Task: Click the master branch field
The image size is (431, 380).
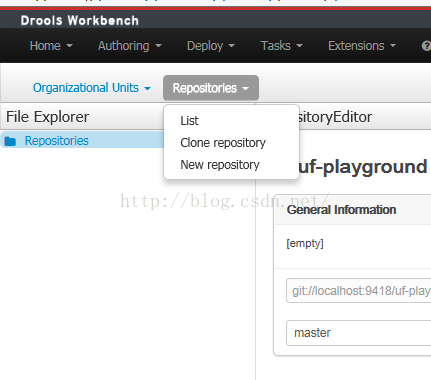Action: coord(358,333)
